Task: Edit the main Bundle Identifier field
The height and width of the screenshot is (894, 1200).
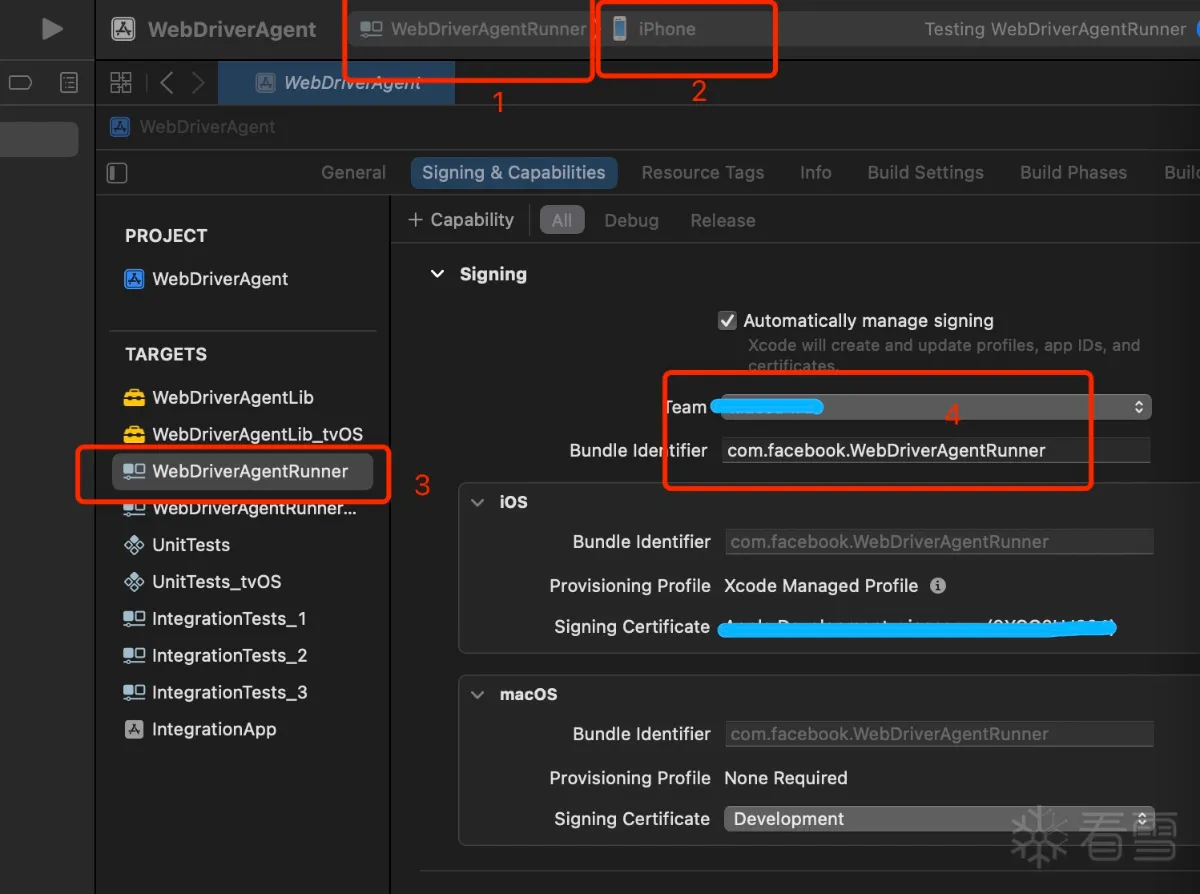Action: coord(936,450)
